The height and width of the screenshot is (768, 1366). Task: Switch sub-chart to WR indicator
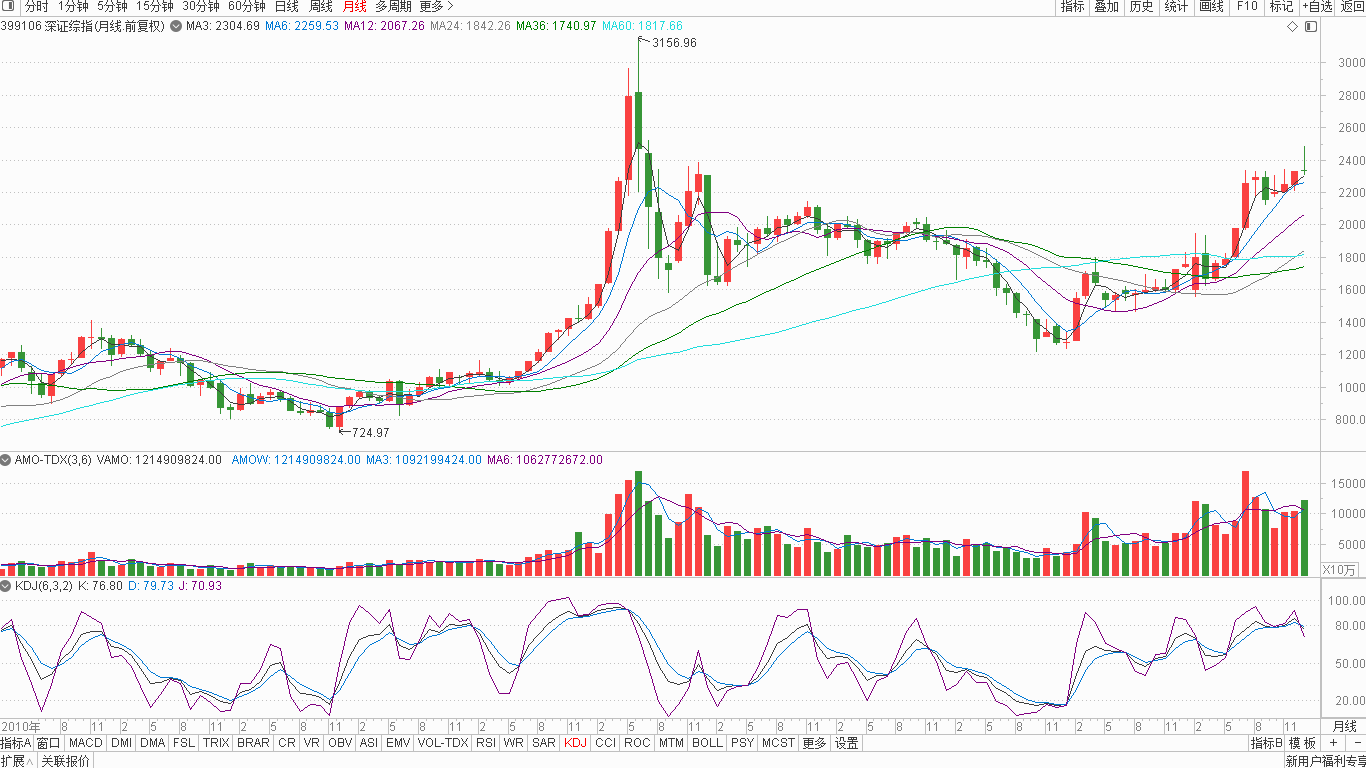pyautogui.click(x=514, y=743)
